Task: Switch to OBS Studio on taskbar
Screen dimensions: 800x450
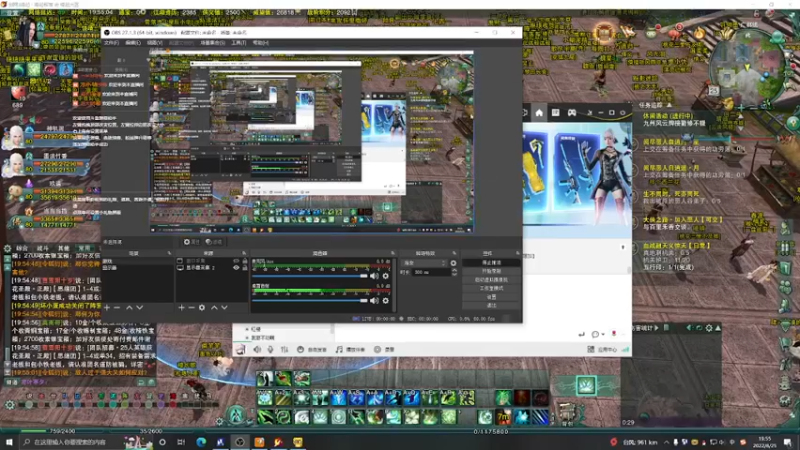Action: (x=240, y=442)
